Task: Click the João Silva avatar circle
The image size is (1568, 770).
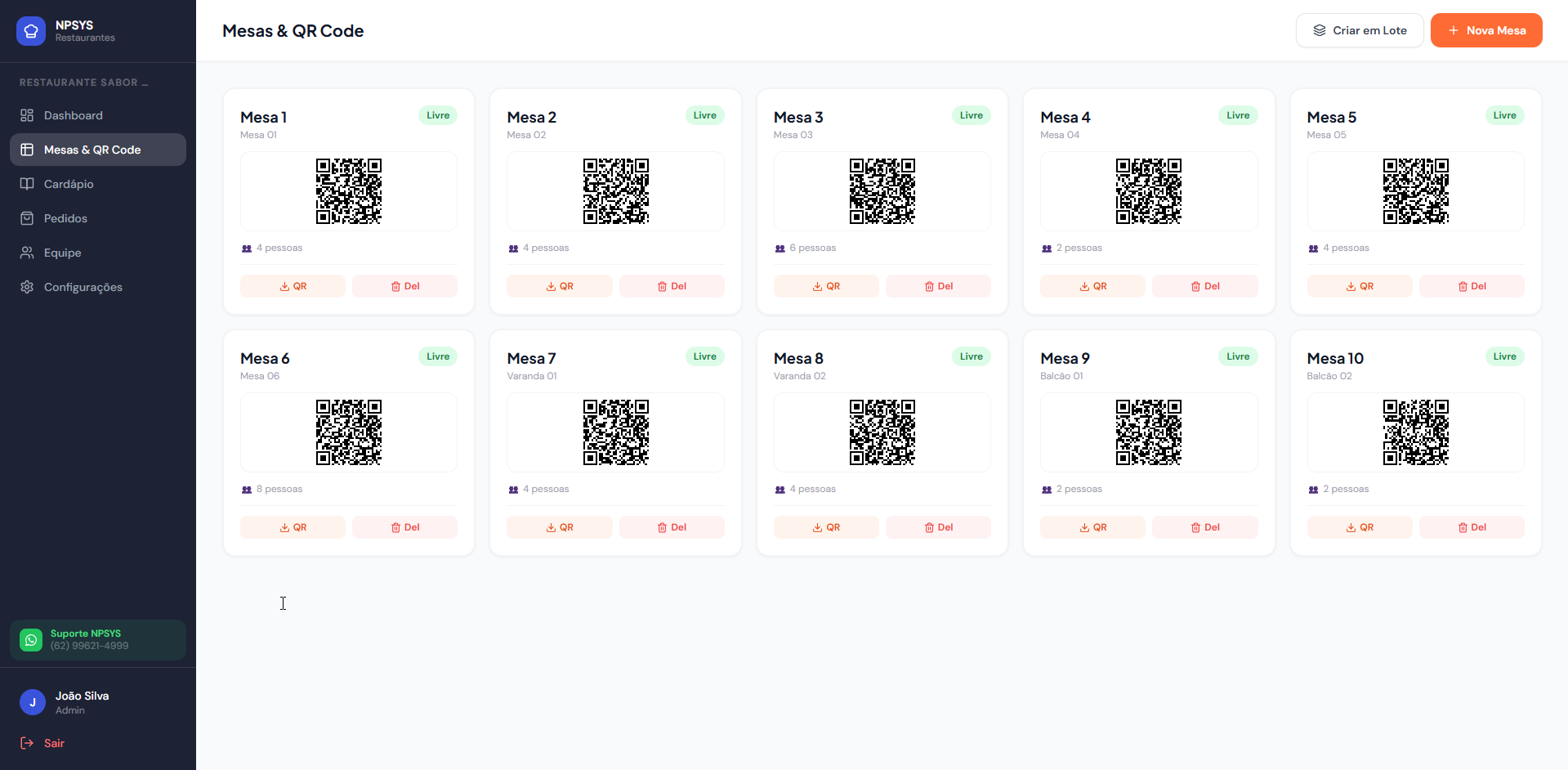Action: coord(33,702)
